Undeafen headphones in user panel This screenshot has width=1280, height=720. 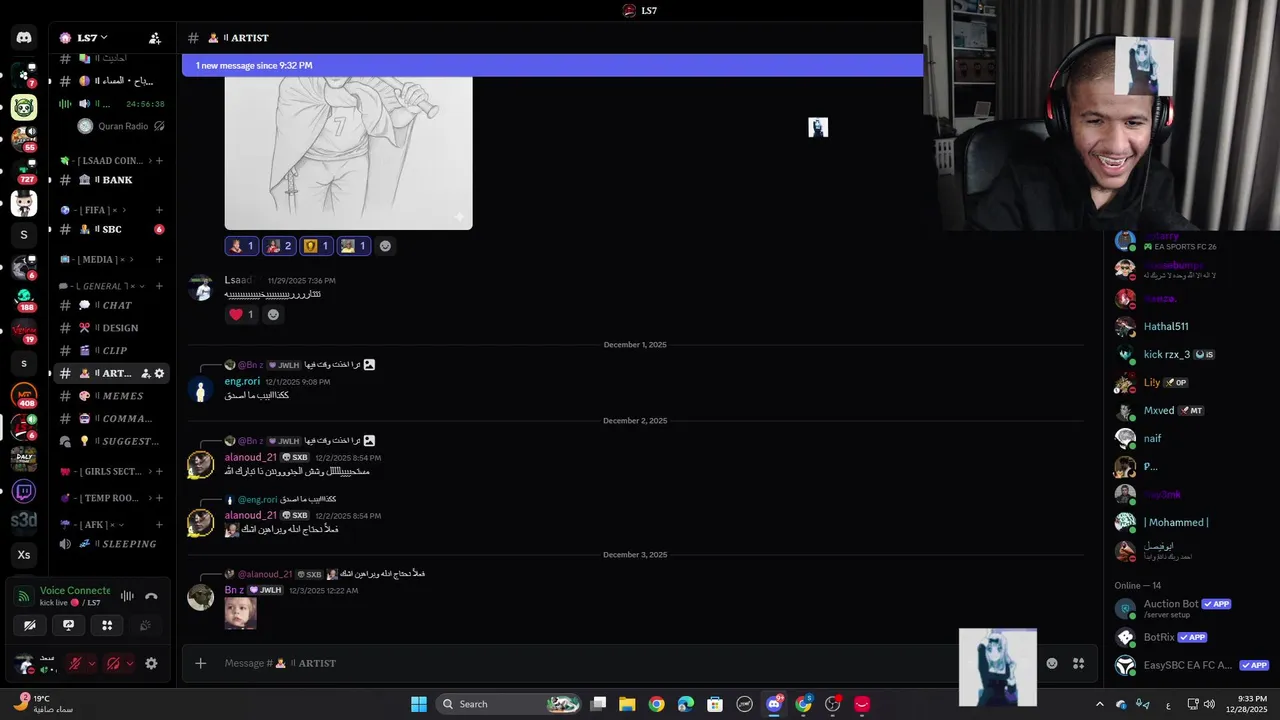click(x=113, y=663)
